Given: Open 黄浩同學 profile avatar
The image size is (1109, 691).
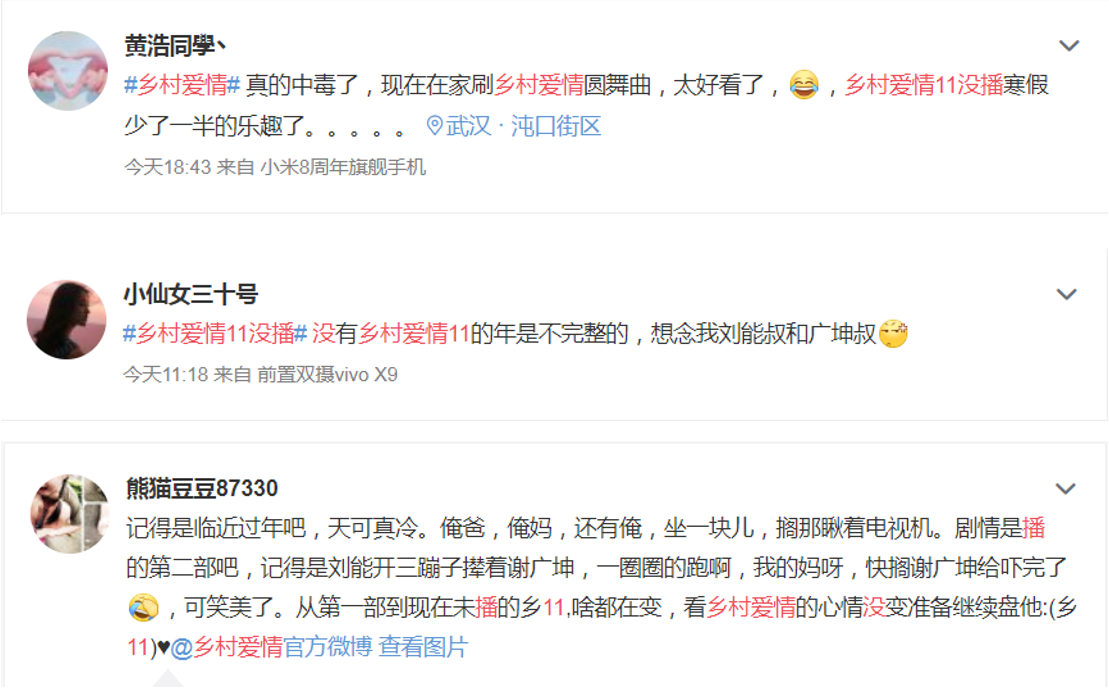Looking at the screenshot, I should pyautogui.click(x=68, y=71).
